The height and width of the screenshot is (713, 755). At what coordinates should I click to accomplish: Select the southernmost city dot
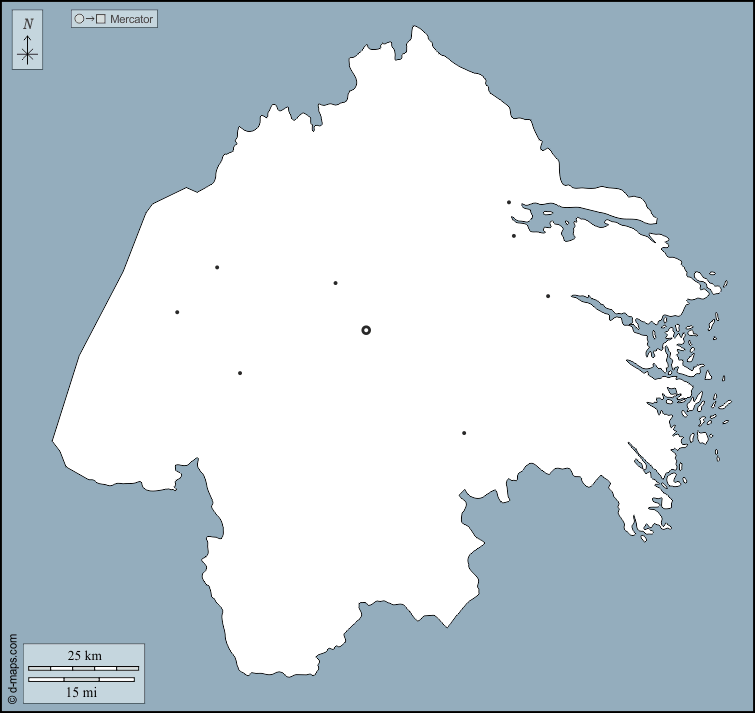point(464,433)
